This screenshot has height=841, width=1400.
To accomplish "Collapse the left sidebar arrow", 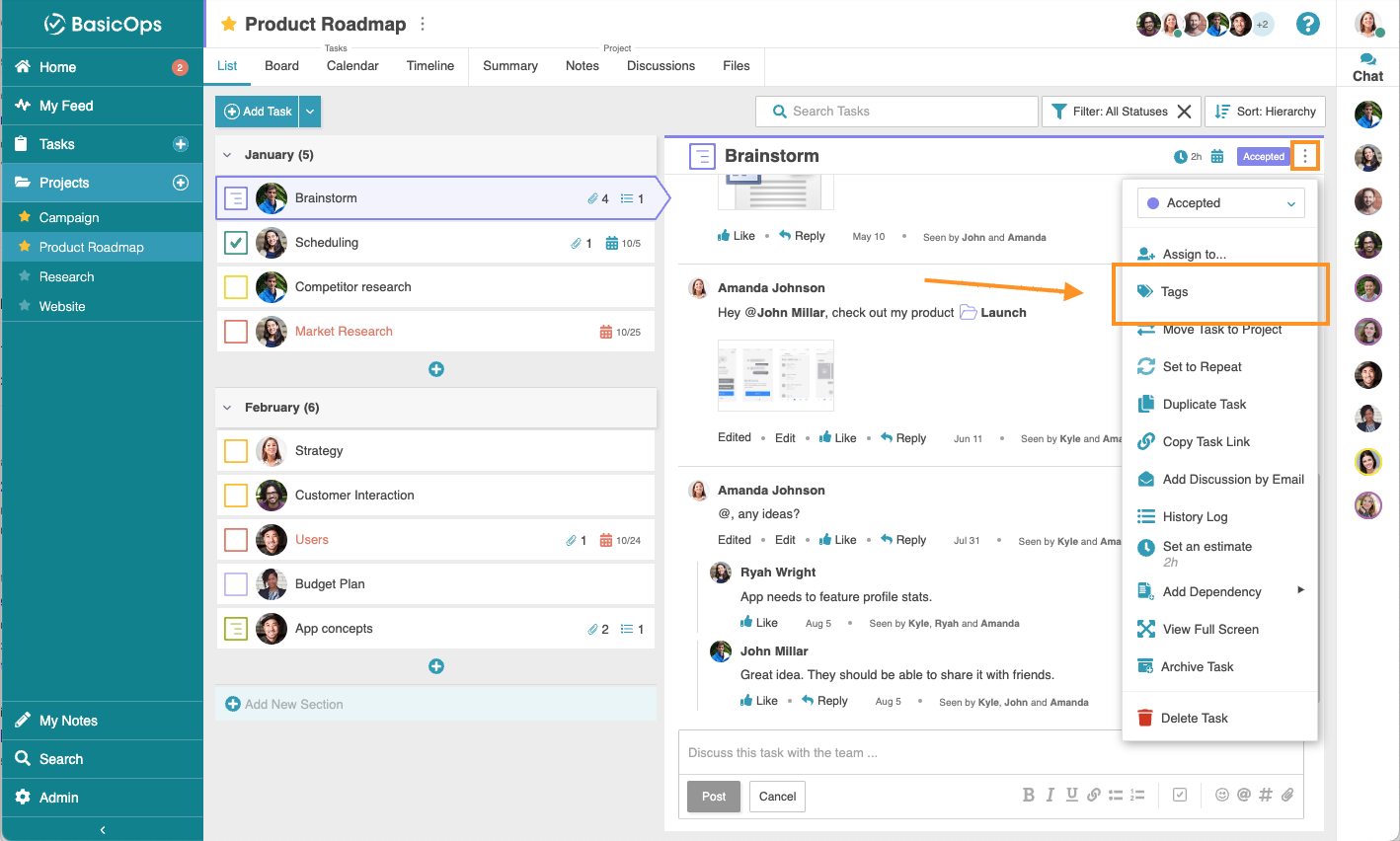I will [x=103, y=829].
